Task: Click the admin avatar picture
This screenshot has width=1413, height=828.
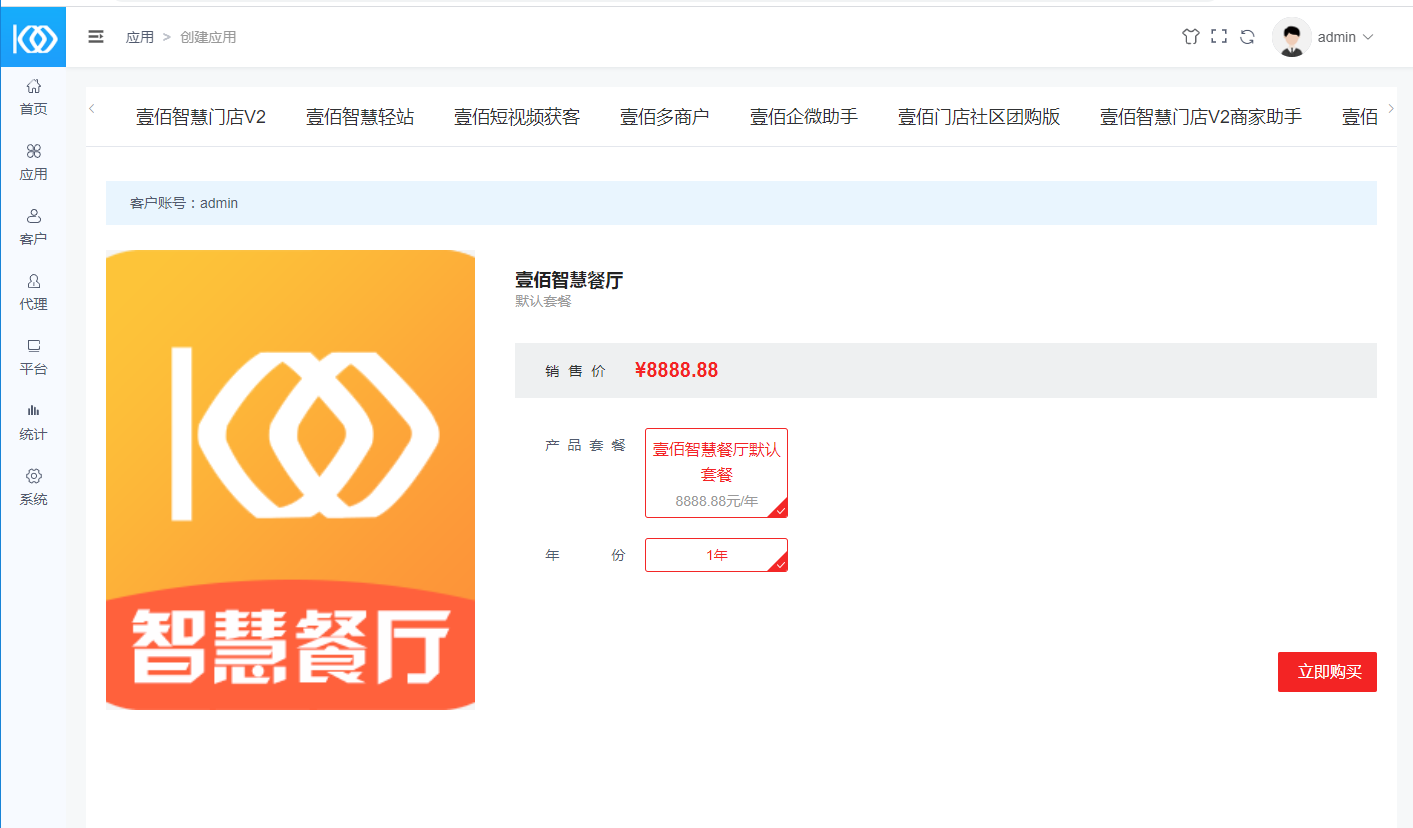Action: point(1292,37)
